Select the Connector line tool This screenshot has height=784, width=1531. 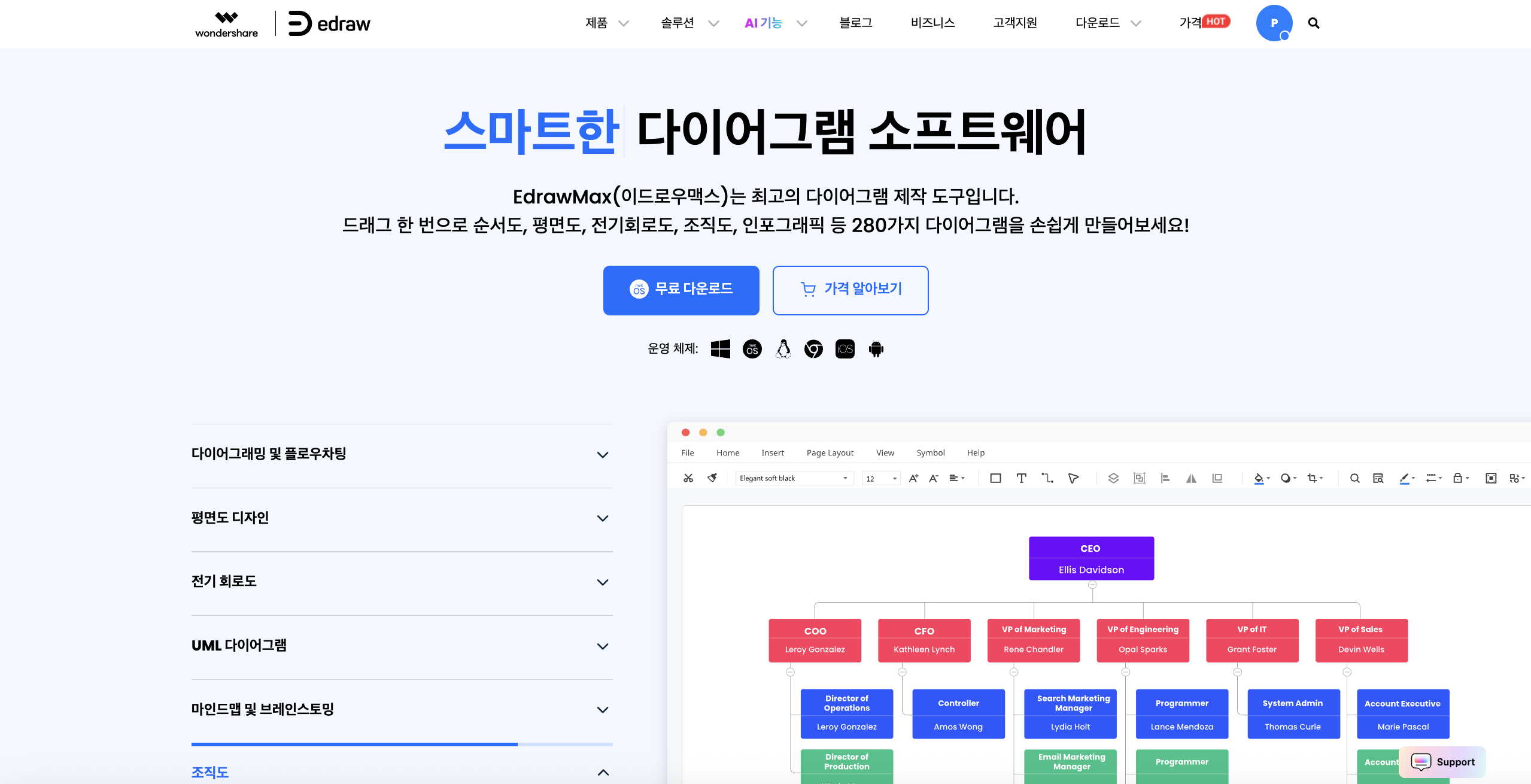pos(1047,478)
